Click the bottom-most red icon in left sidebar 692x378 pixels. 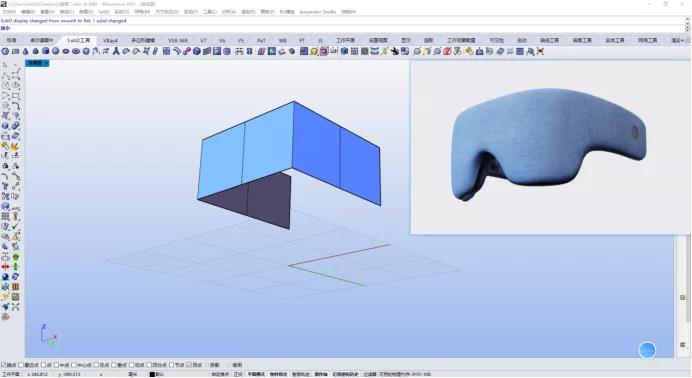point(5,317)
